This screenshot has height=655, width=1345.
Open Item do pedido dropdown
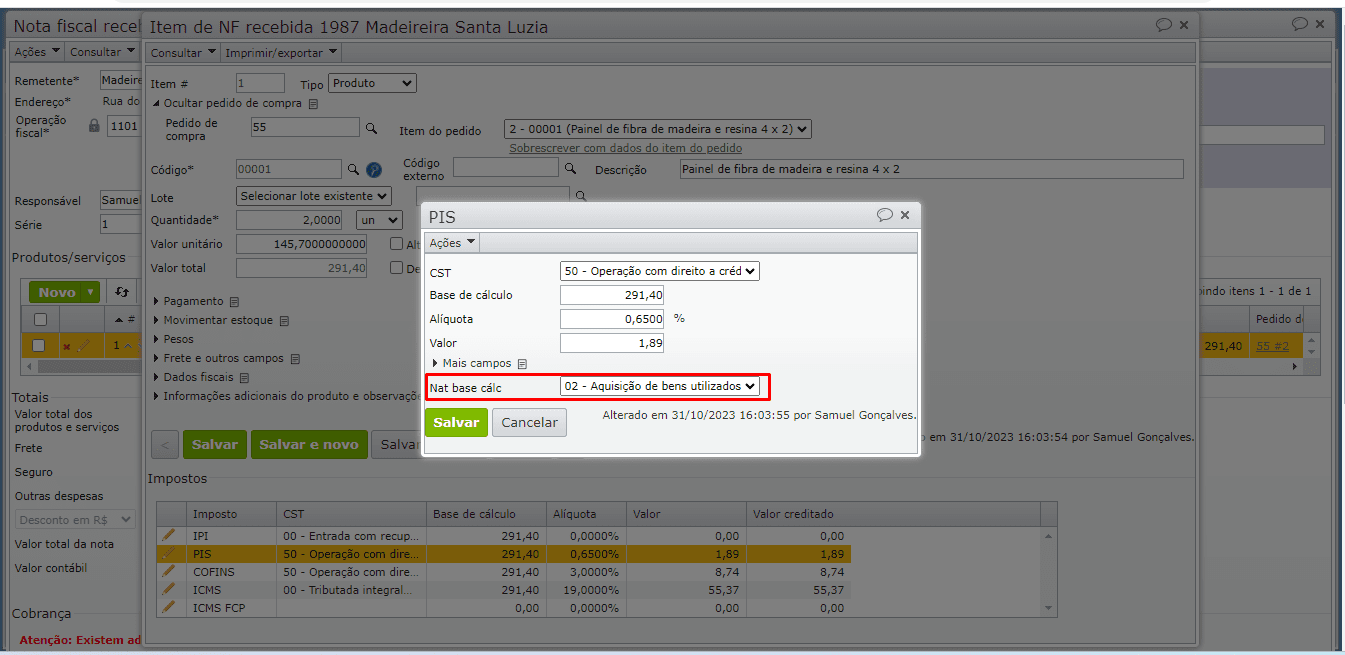(657, 129)
